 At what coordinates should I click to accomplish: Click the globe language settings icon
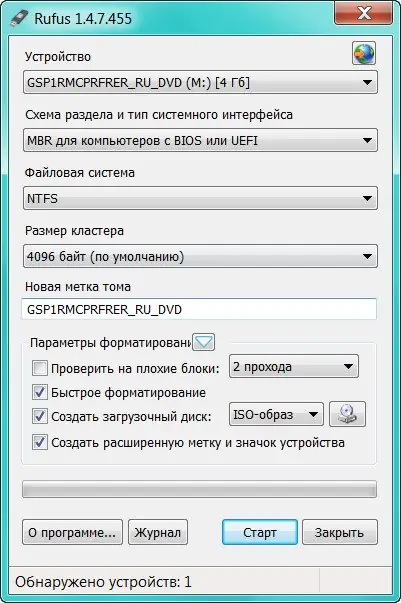click(364, 53)
